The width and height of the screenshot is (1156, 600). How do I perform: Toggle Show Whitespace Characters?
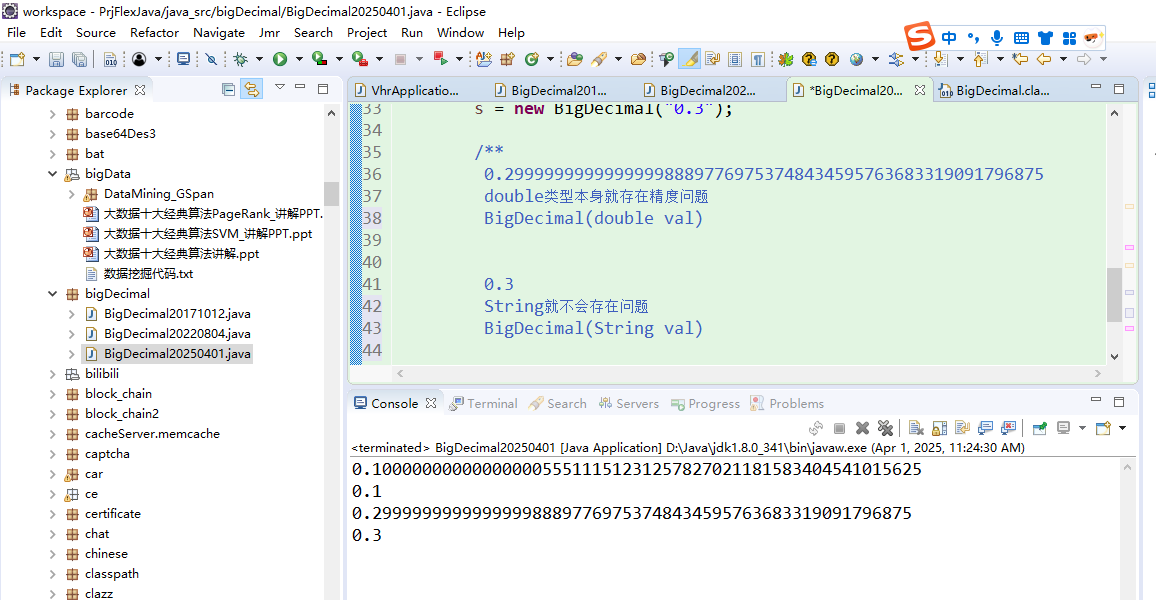click(756, 59)
